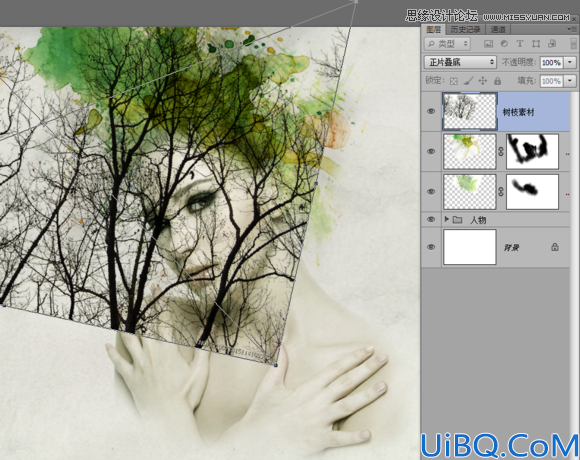This screenshot has width=580, height=460.
Task: Open the 不透明度 opacity slider arrow
Action: (x=570, y=62)
